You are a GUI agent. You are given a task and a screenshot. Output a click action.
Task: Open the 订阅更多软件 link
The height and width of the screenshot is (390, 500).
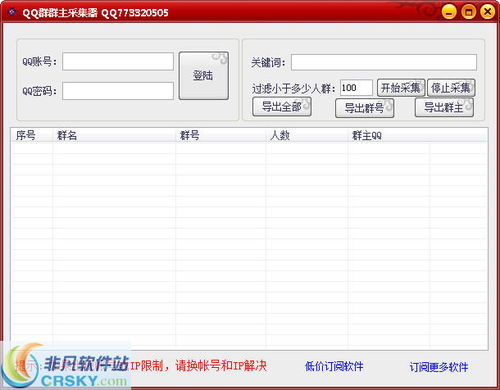[x=439, y=367]
